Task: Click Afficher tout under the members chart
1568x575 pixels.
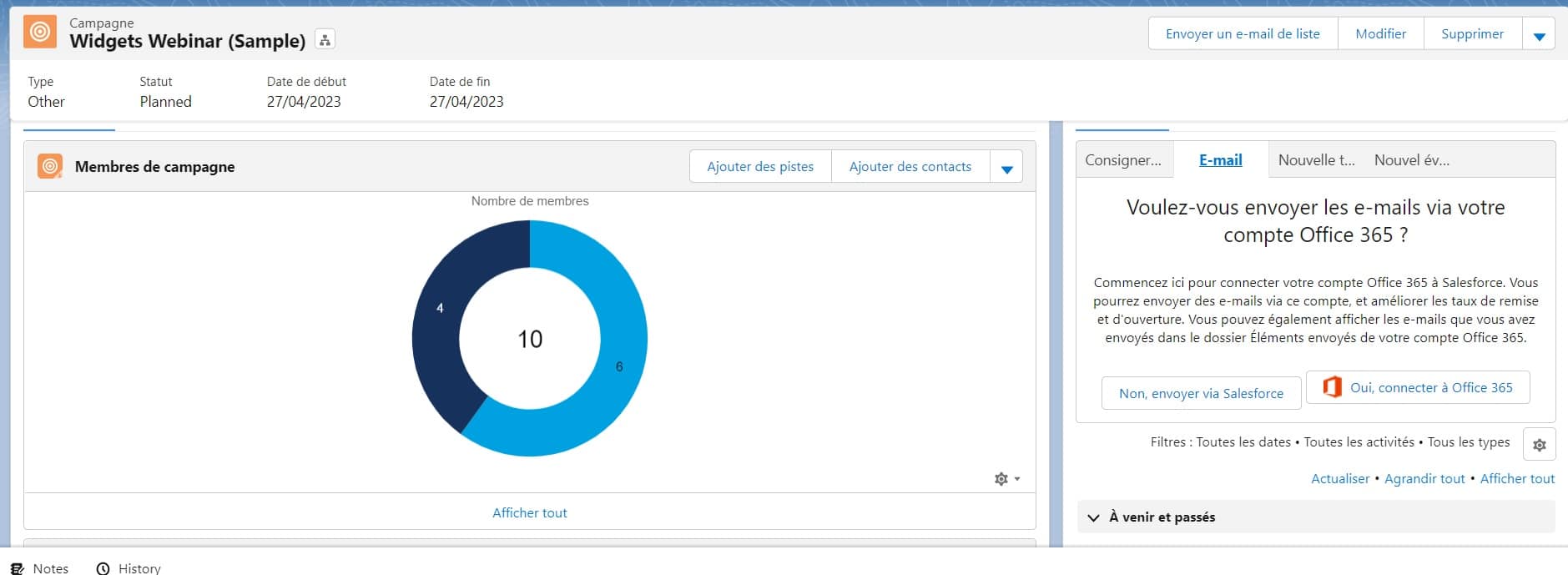Action: point(529,512)
